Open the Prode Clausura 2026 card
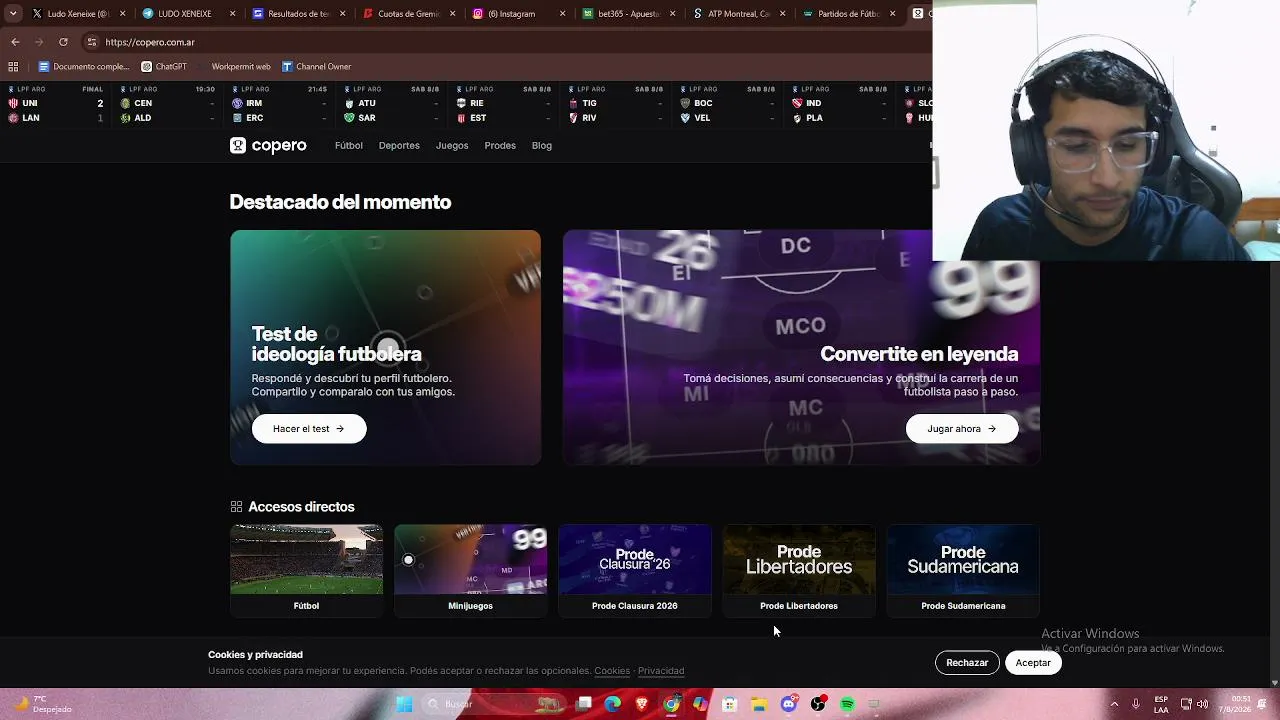Screen dimensions: 1280x720 click(635, 570)
